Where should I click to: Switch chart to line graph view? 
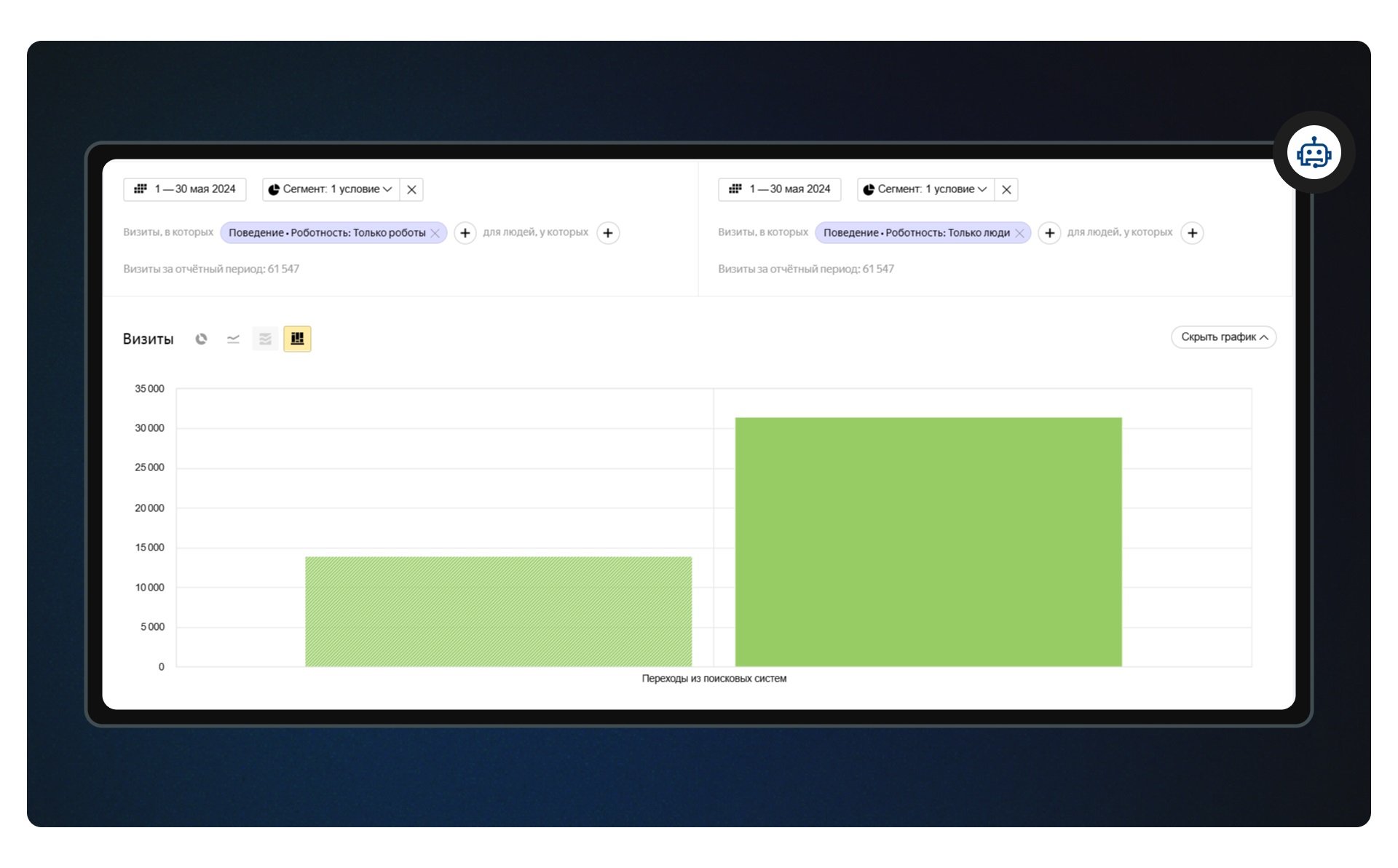tap(233, 339)
